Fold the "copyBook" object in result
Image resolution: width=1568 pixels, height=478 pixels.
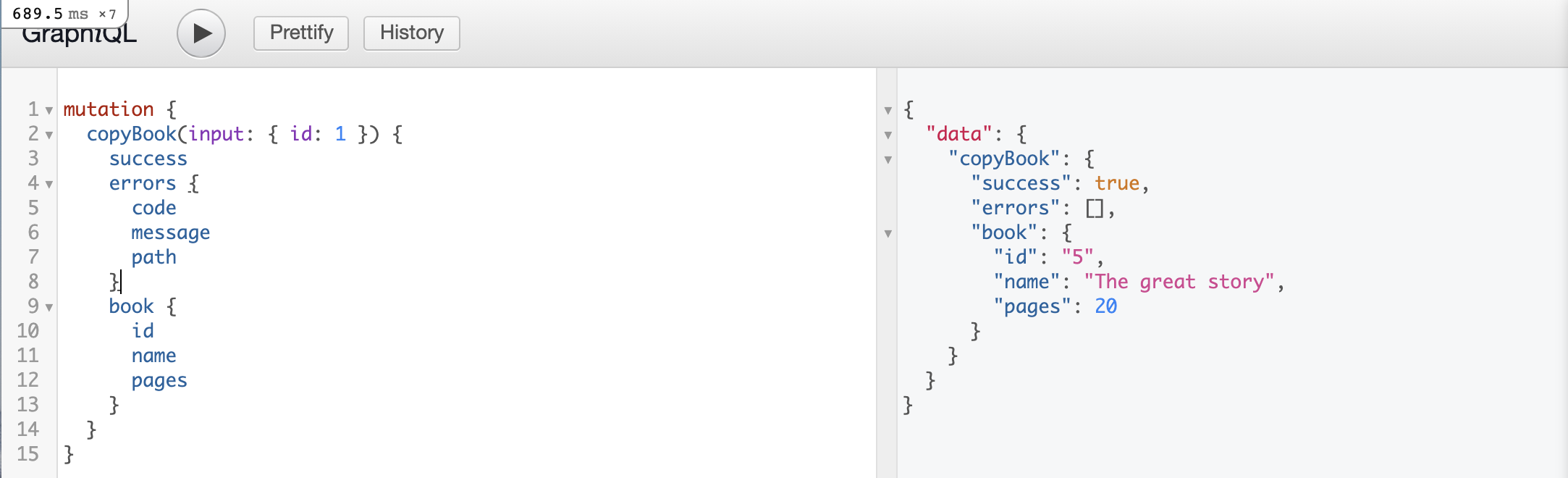click(888, 160)
